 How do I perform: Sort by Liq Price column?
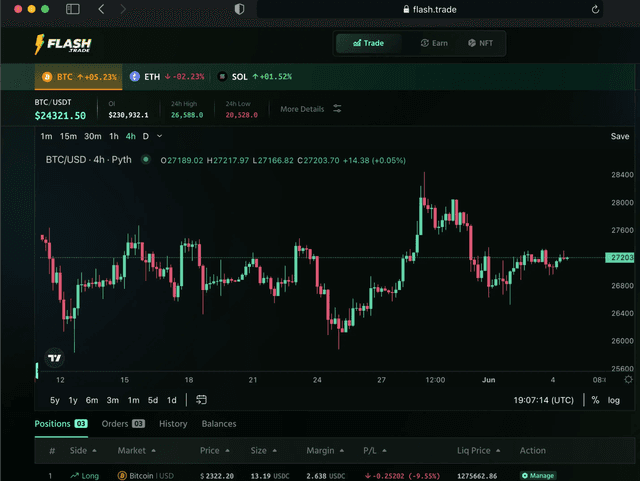point(478,450)
